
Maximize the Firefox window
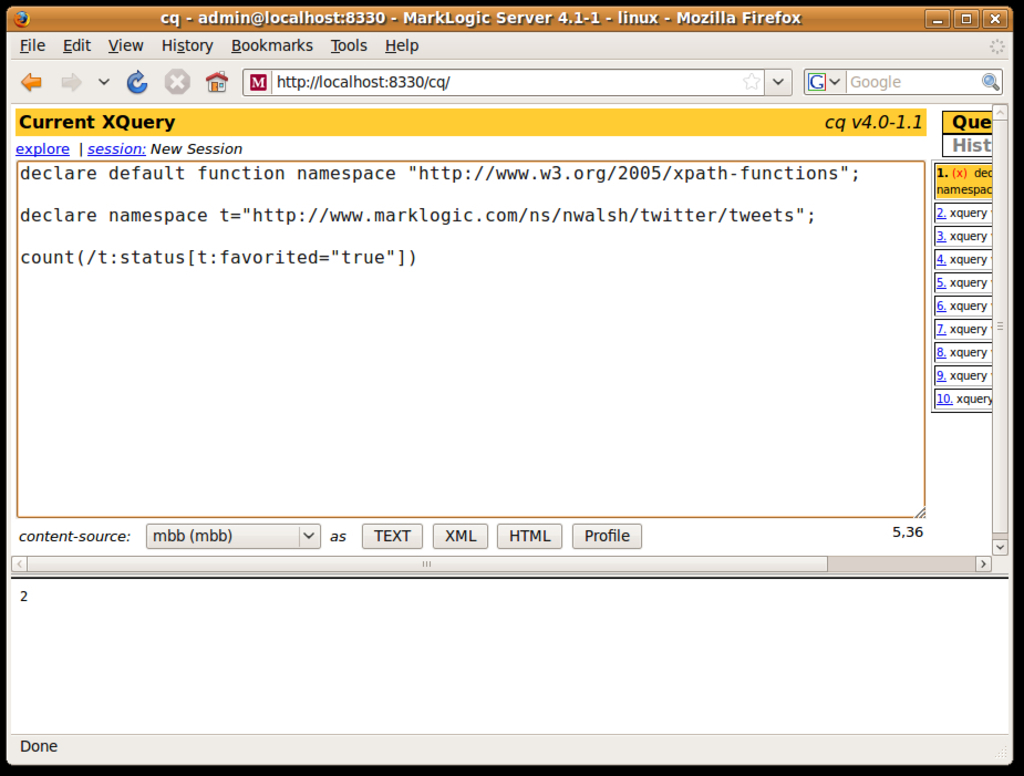[x=966, y=19]
